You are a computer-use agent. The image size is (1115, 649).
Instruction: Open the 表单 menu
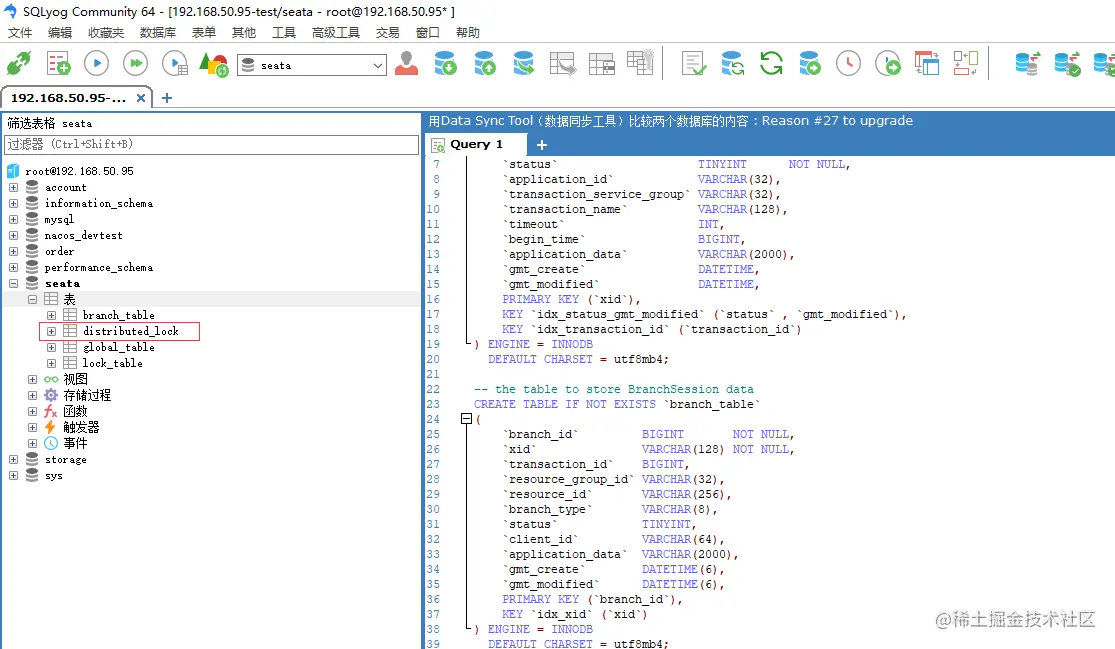tap(203, 33)
